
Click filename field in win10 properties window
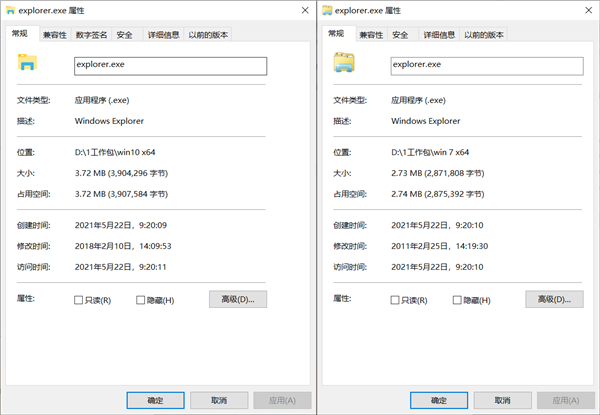click(x=170, y=66)
